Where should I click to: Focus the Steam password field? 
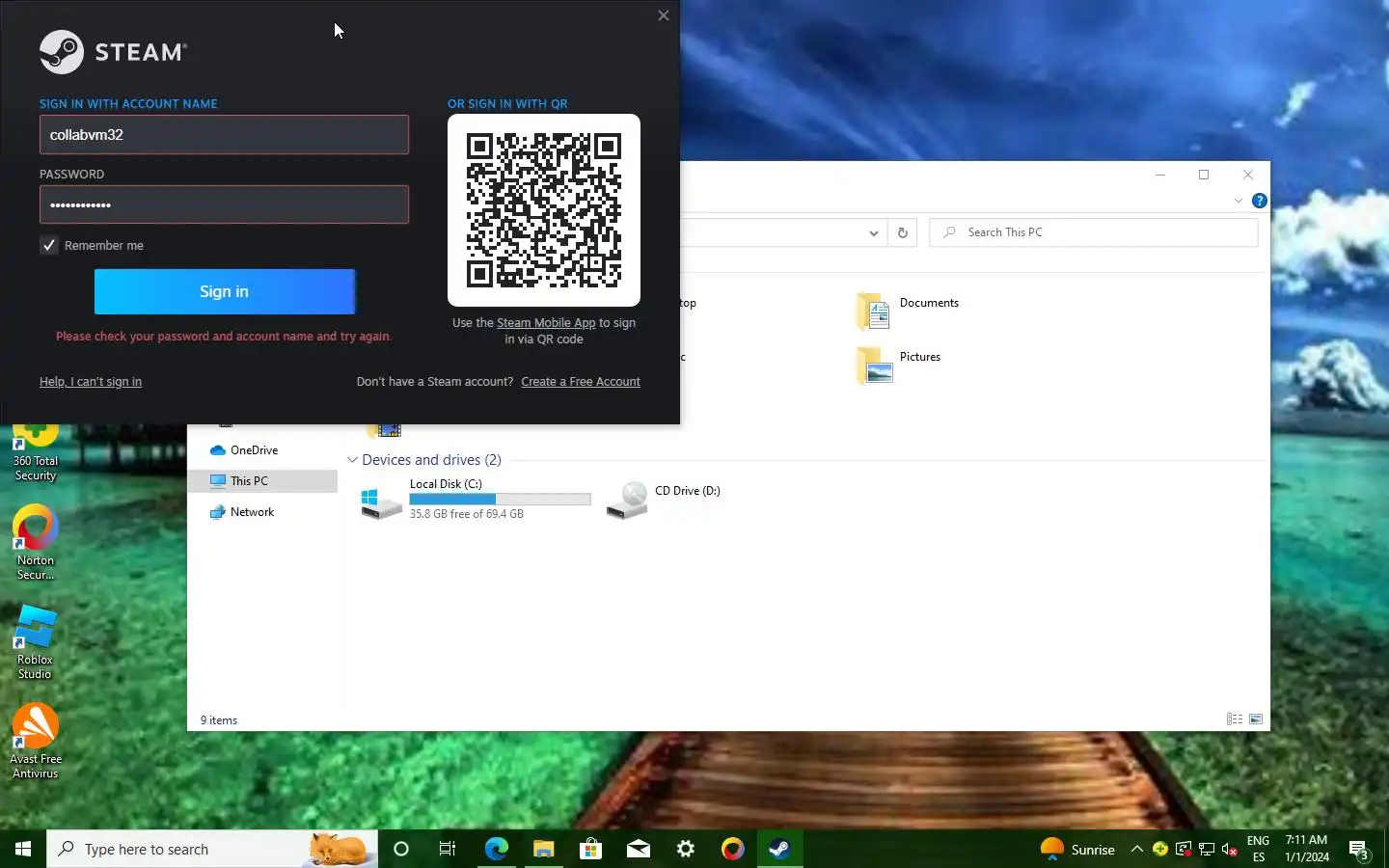224,204
